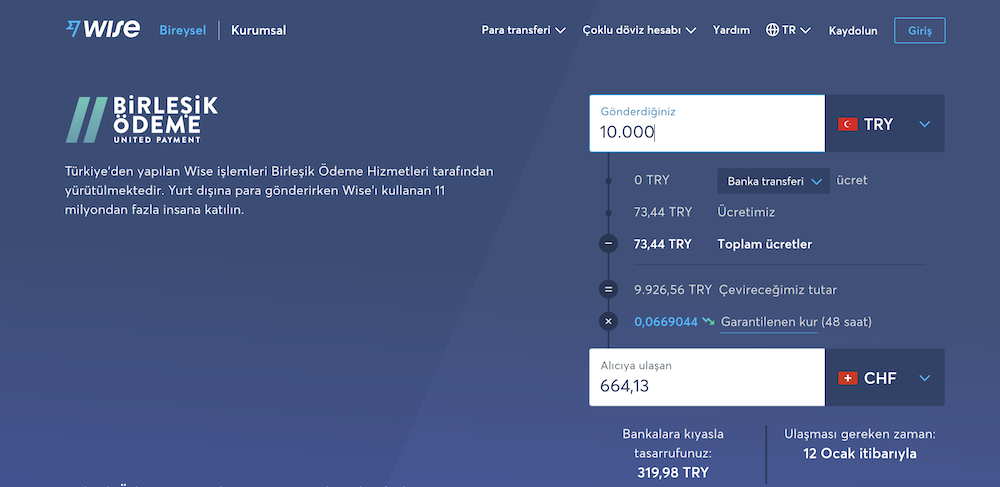
Task: Open the TRY source currency dropdown
Action: click(x=885, y=124)
